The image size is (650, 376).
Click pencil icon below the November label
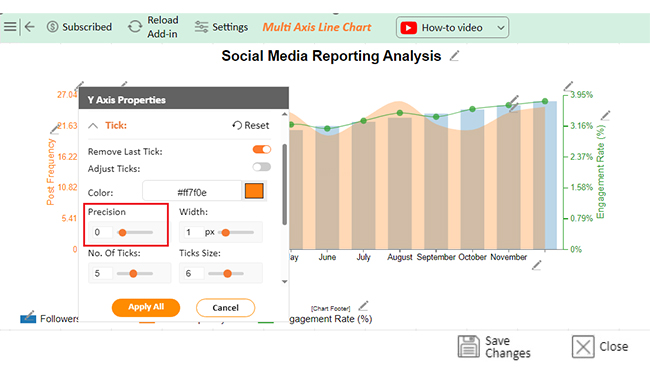[536, 265]
